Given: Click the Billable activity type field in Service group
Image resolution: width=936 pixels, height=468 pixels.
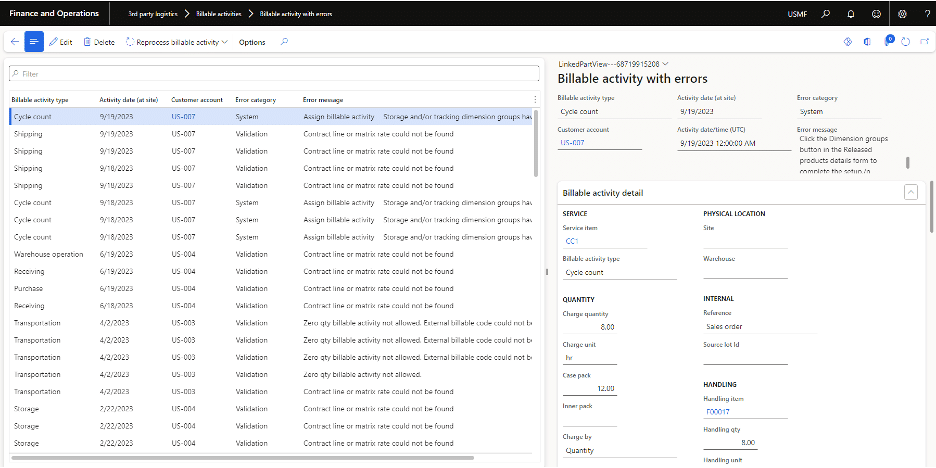Looking at the screenshot, I should coord(620,272).
